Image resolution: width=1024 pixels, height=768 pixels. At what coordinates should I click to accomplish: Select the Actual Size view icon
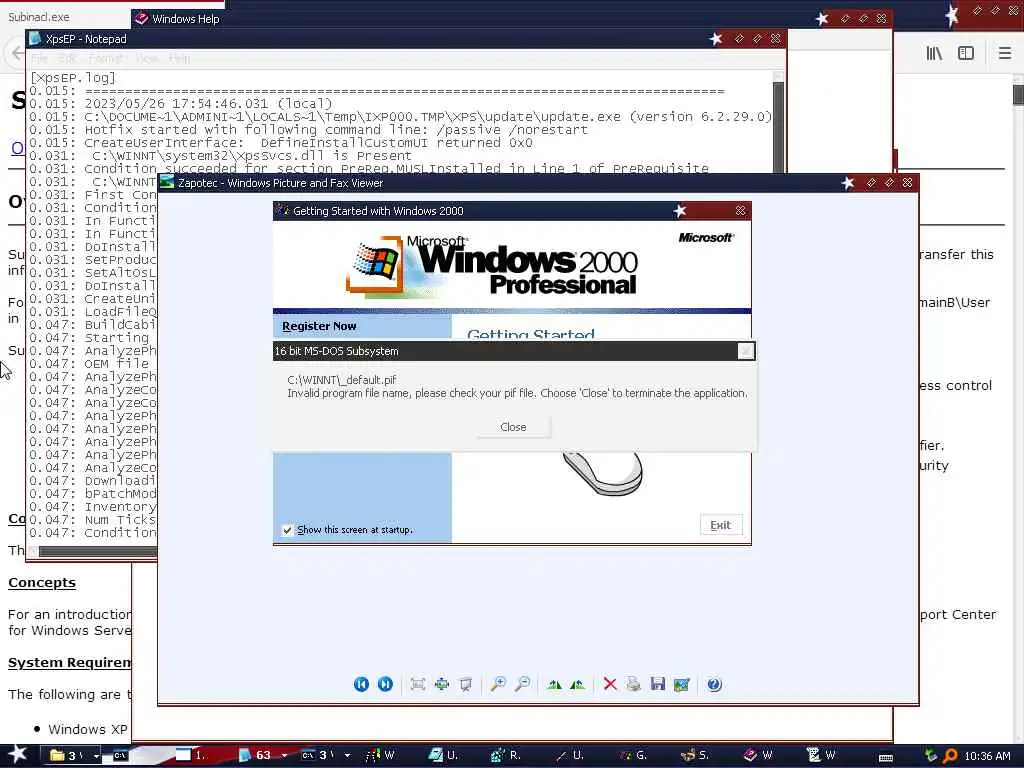(442, 684)
